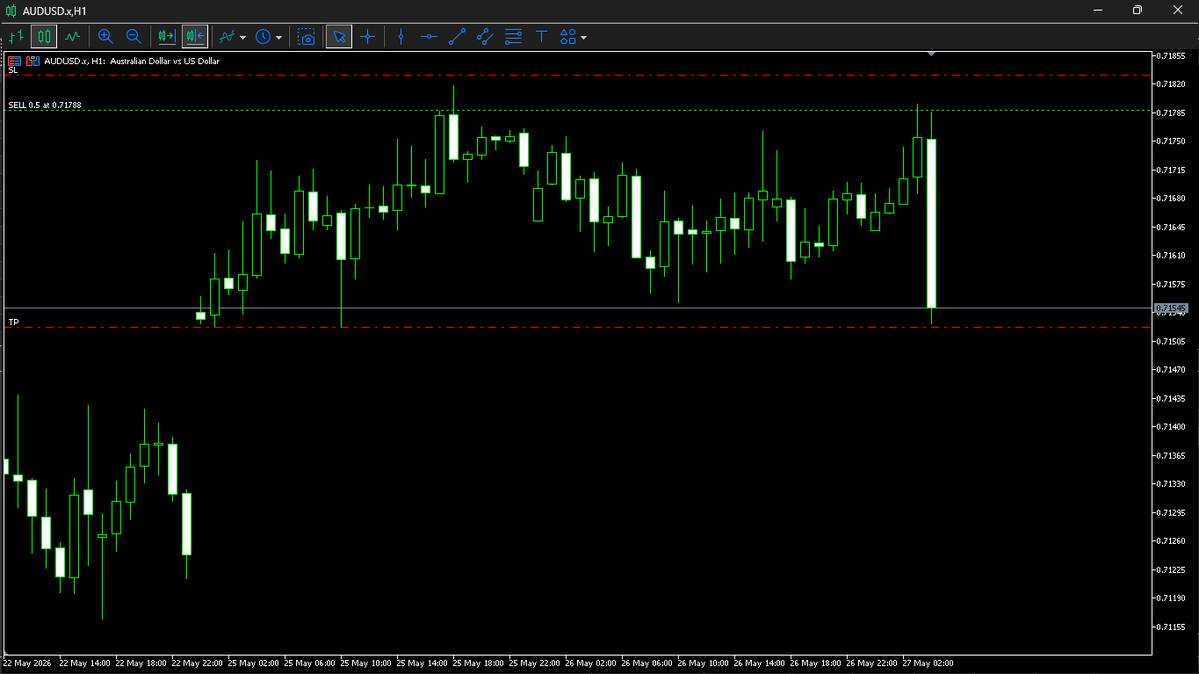This screenshot has height=674, width=1199.
Task: Select the candlestick chart mode
Action: tap(44, 37)
